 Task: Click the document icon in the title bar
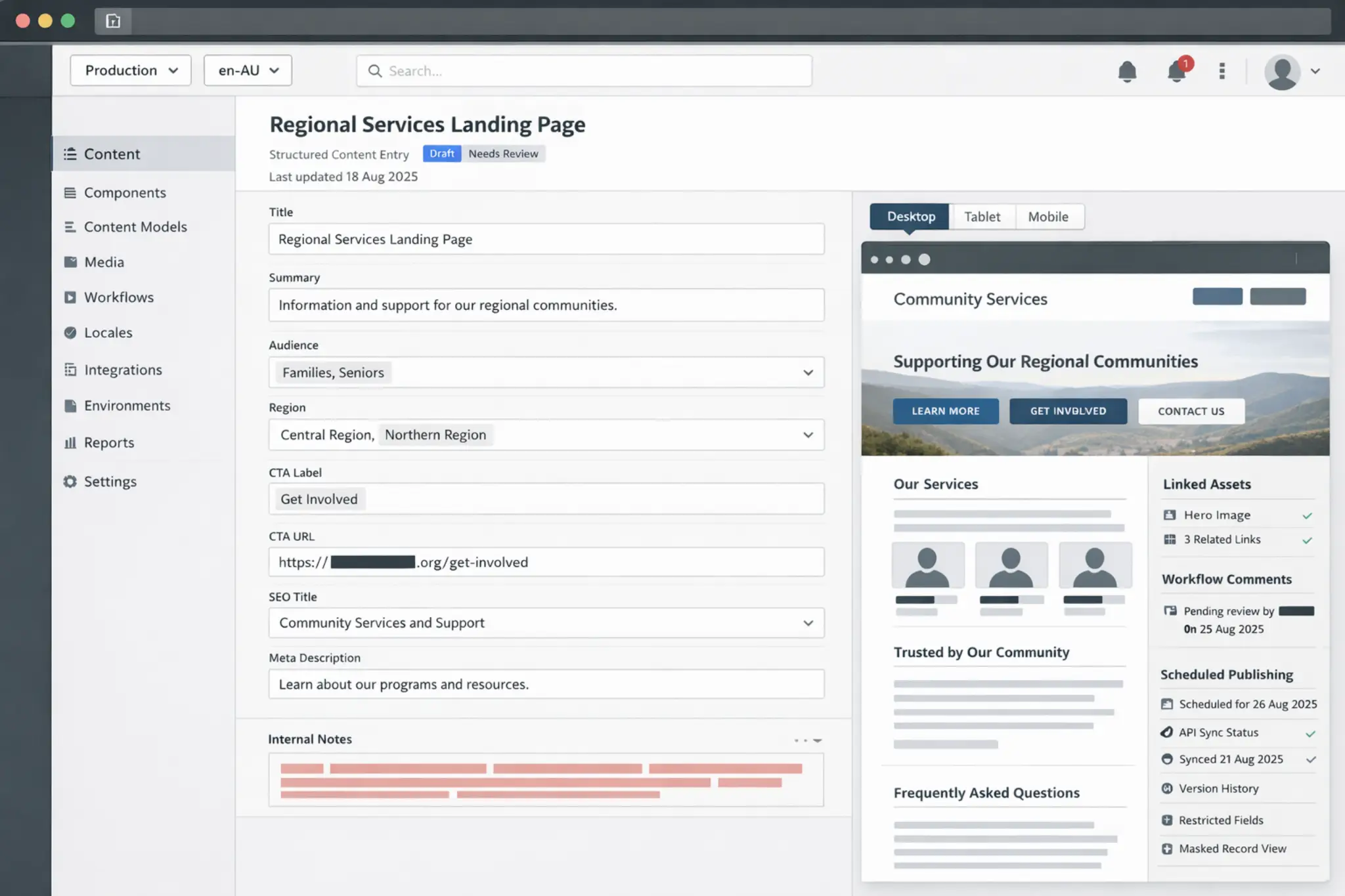(113, 21)
